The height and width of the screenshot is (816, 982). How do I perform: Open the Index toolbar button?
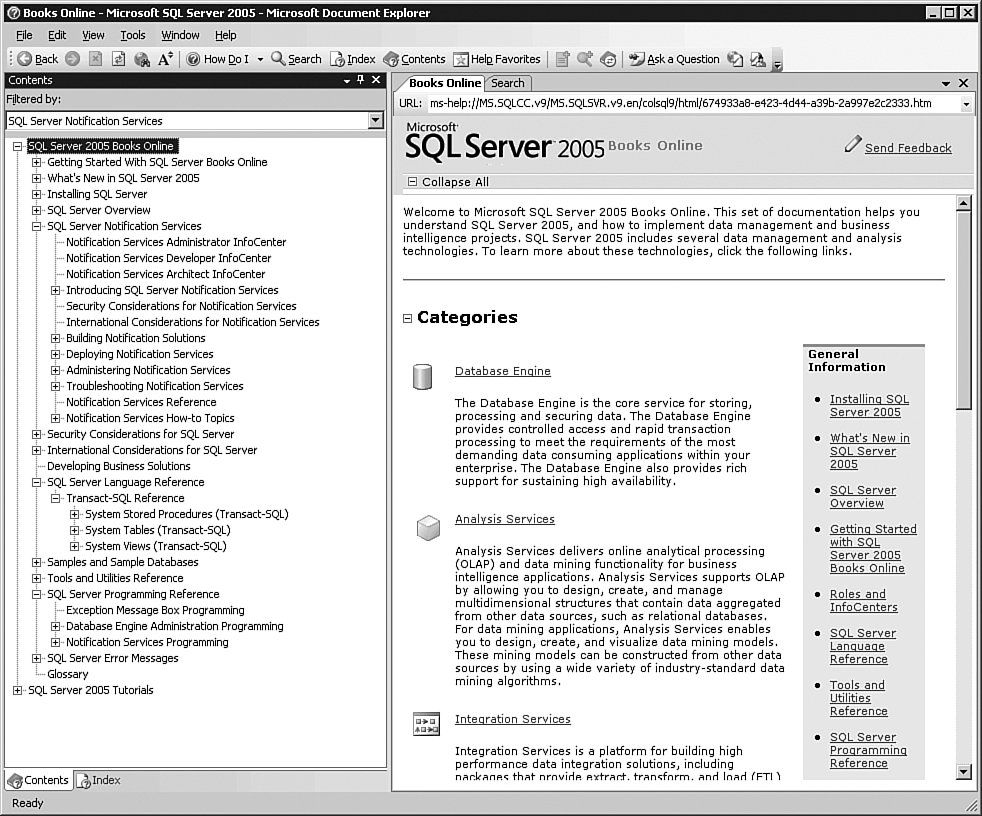click(x=353, y=59)
